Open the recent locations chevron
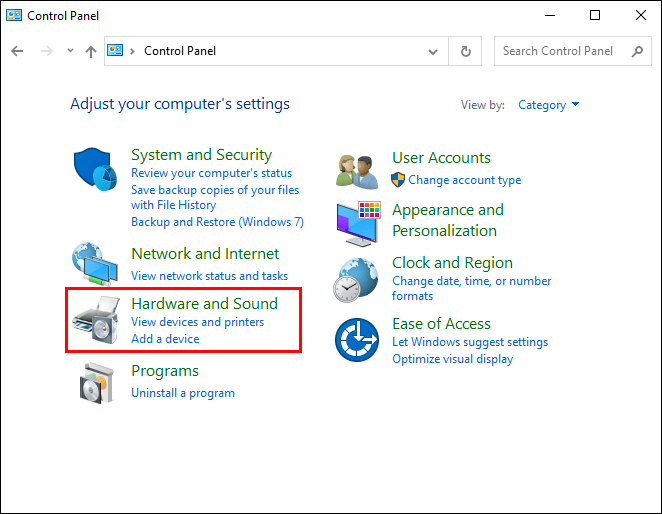The image size is (662, 514). (70, 51)
